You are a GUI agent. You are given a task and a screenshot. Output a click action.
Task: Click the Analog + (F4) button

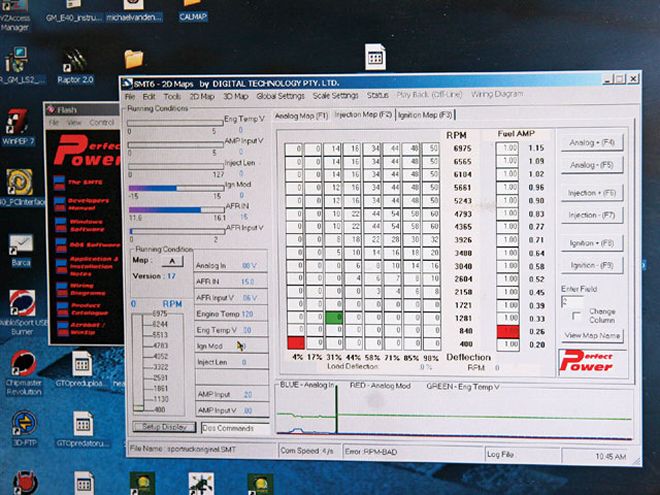[592, 142]
